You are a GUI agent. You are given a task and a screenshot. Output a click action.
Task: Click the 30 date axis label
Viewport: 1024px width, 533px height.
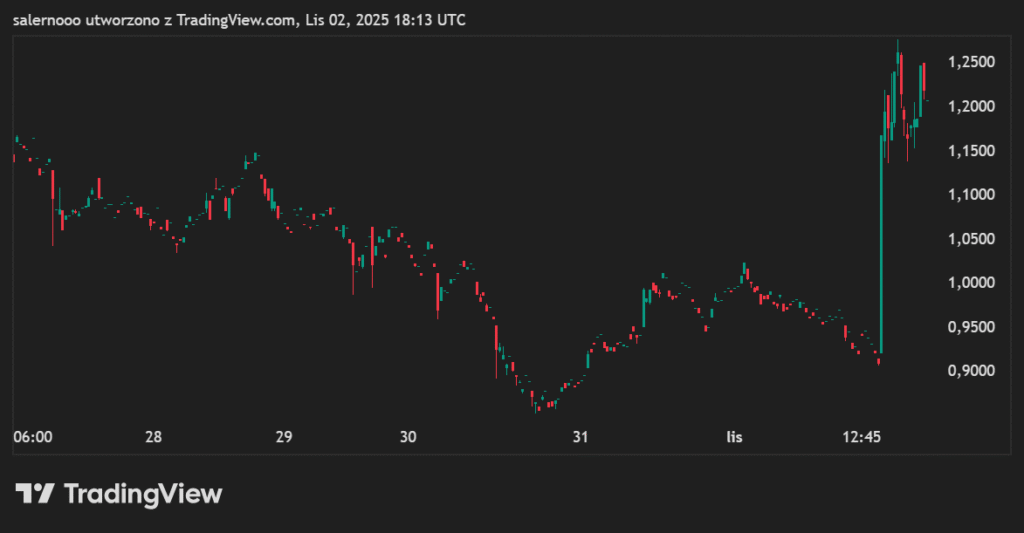407,437
